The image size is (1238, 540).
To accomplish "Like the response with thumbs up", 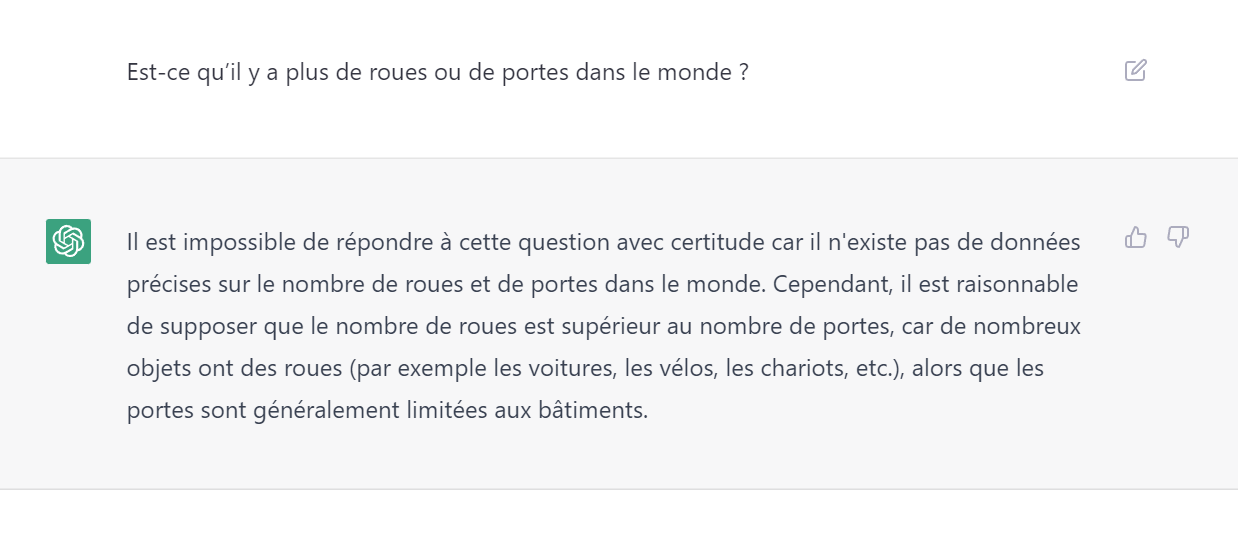I will coord(1135,237).
